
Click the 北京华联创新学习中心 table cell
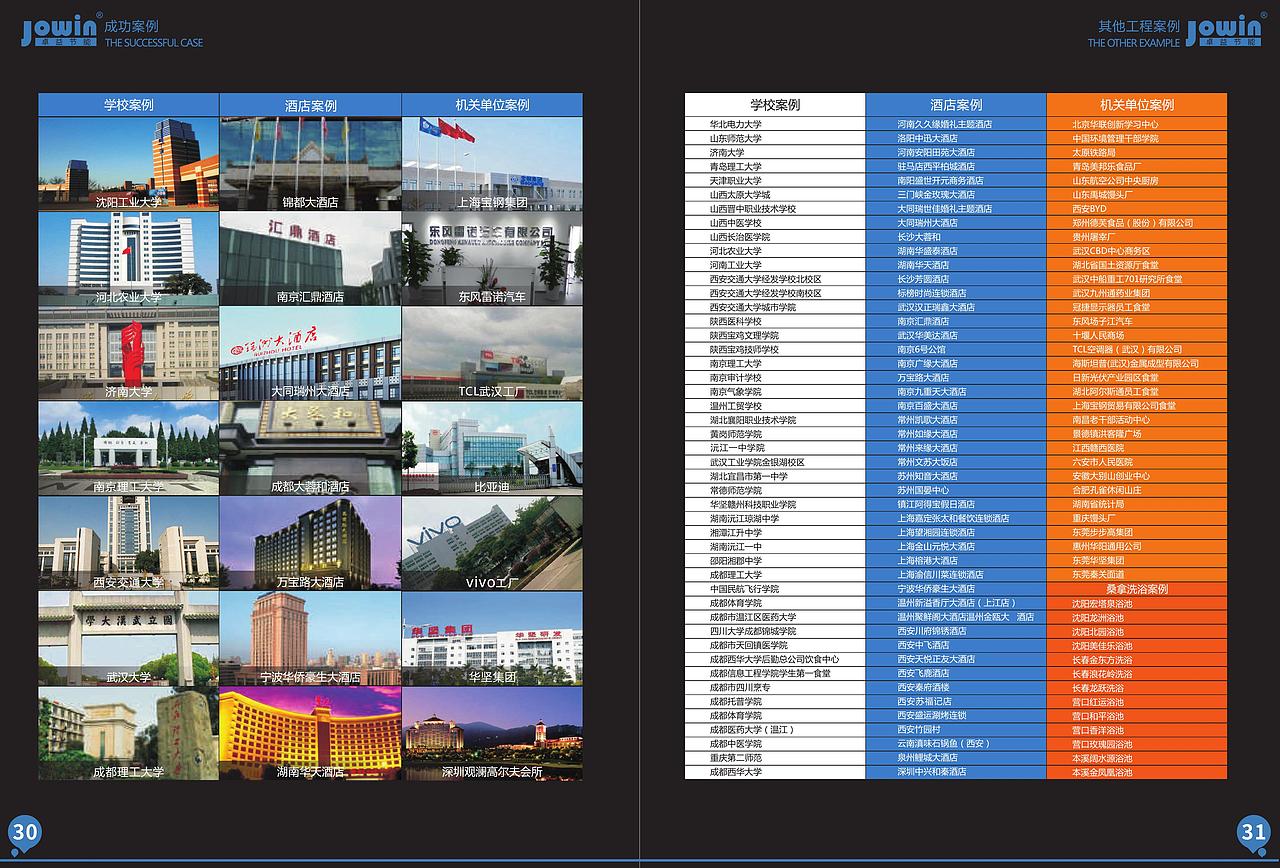click(x=1137, y=124)
